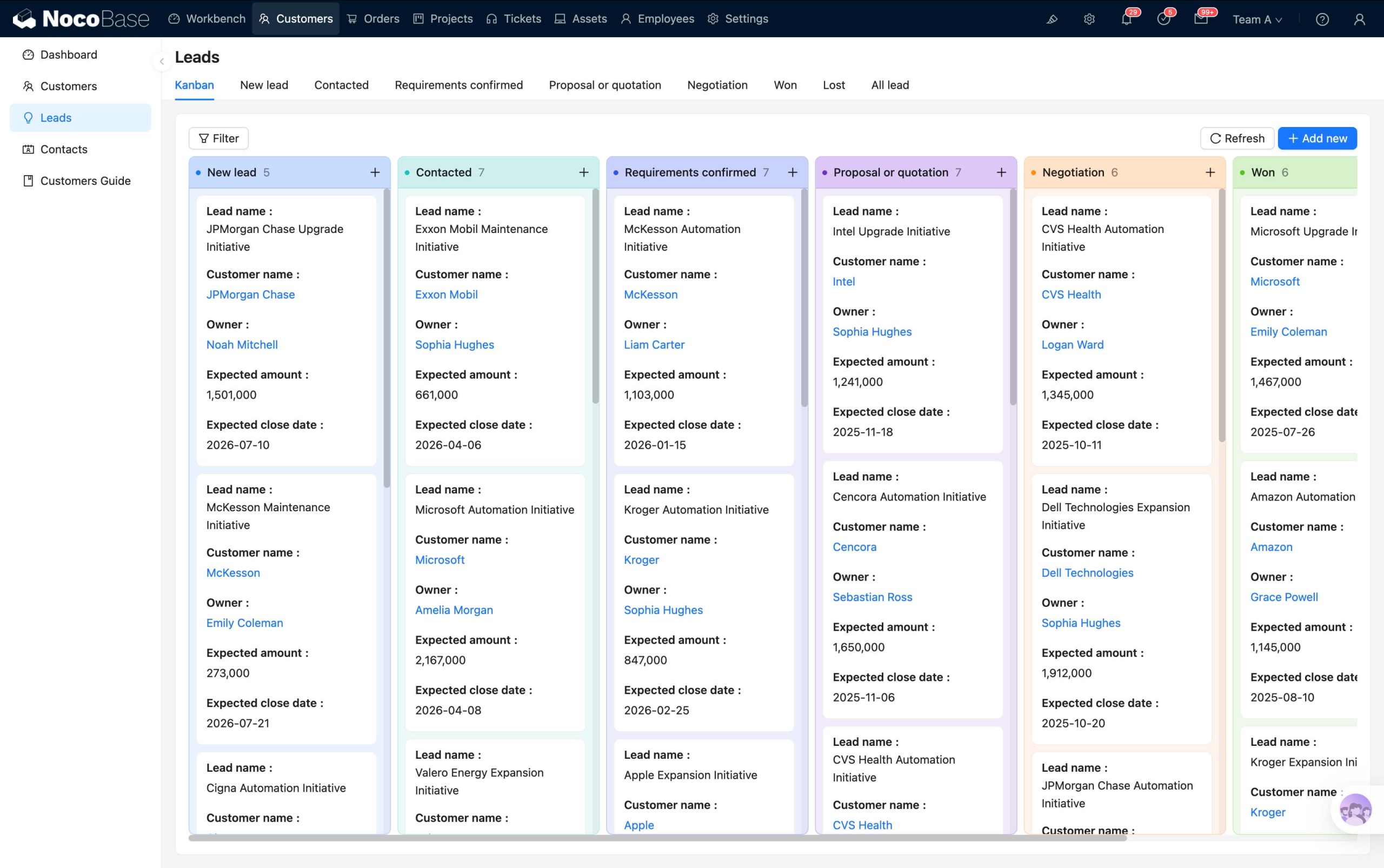Add a card to Proposal or quotation column
This screenshot has height=868, width=1384.
click(1001, 172)
